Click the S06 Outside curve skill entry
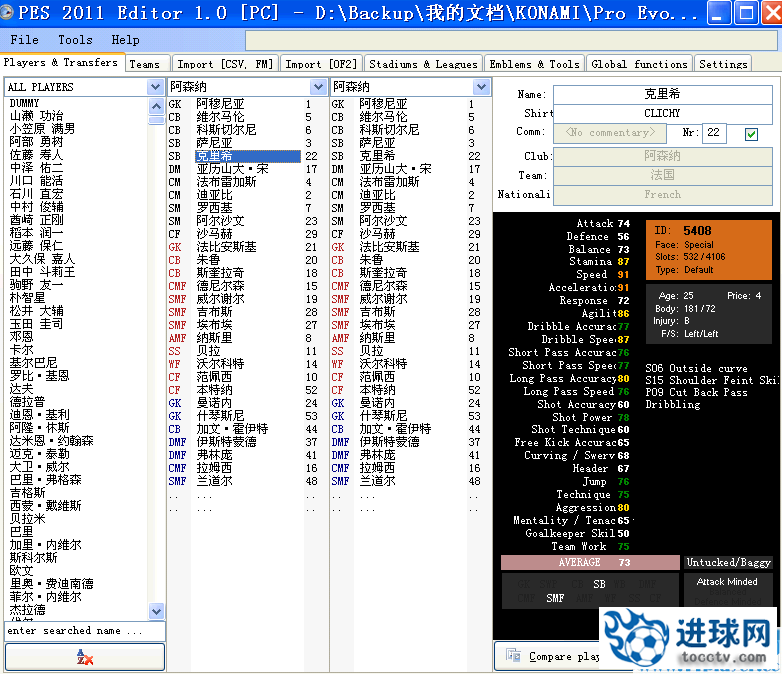This screenshot has width=782, height=674. (x=697, y=368)
